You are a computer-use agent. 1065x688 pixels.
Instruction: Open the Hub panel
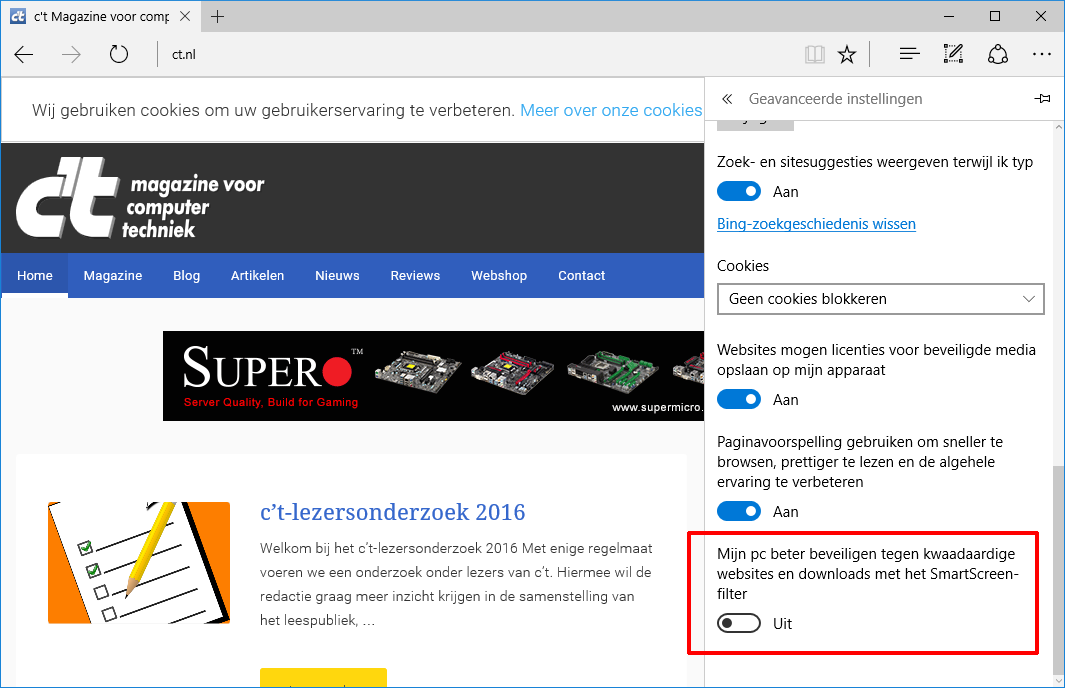pos(908,54)
